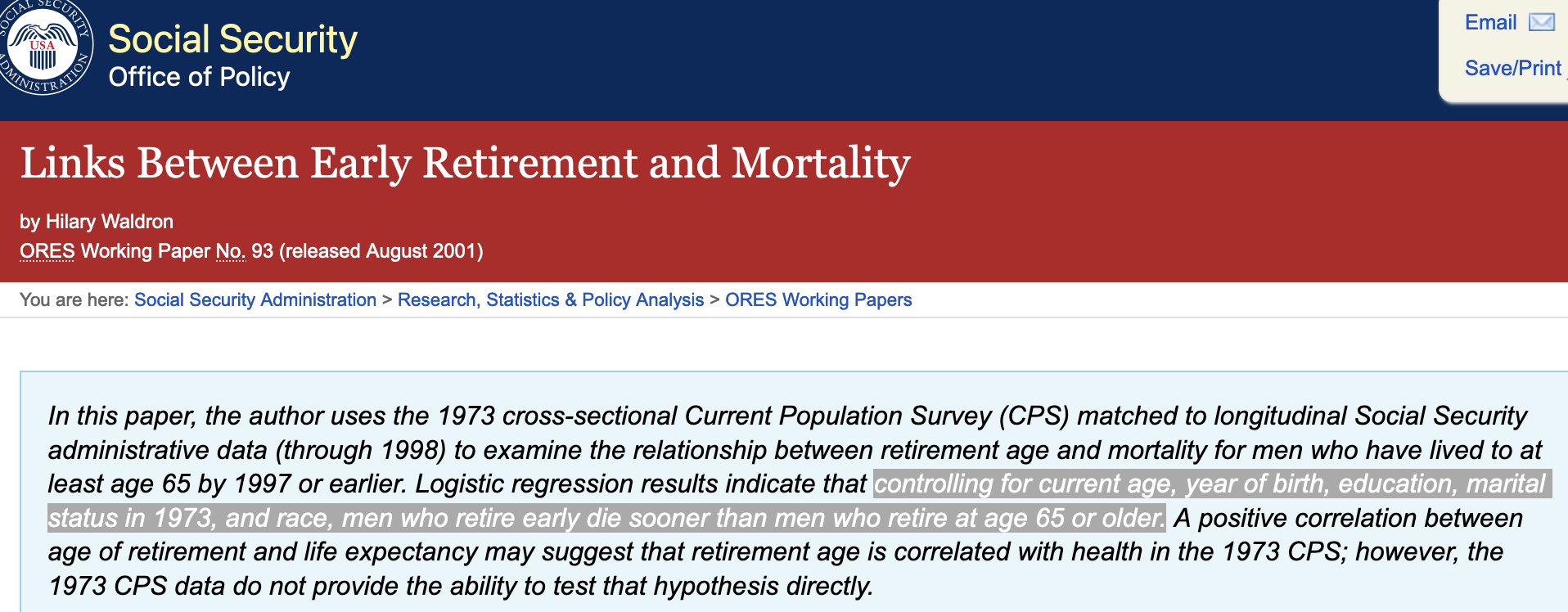This screenshot has width=1568, height=612.
Task: Open the Email link
Action: click(x=1490, y=23)
